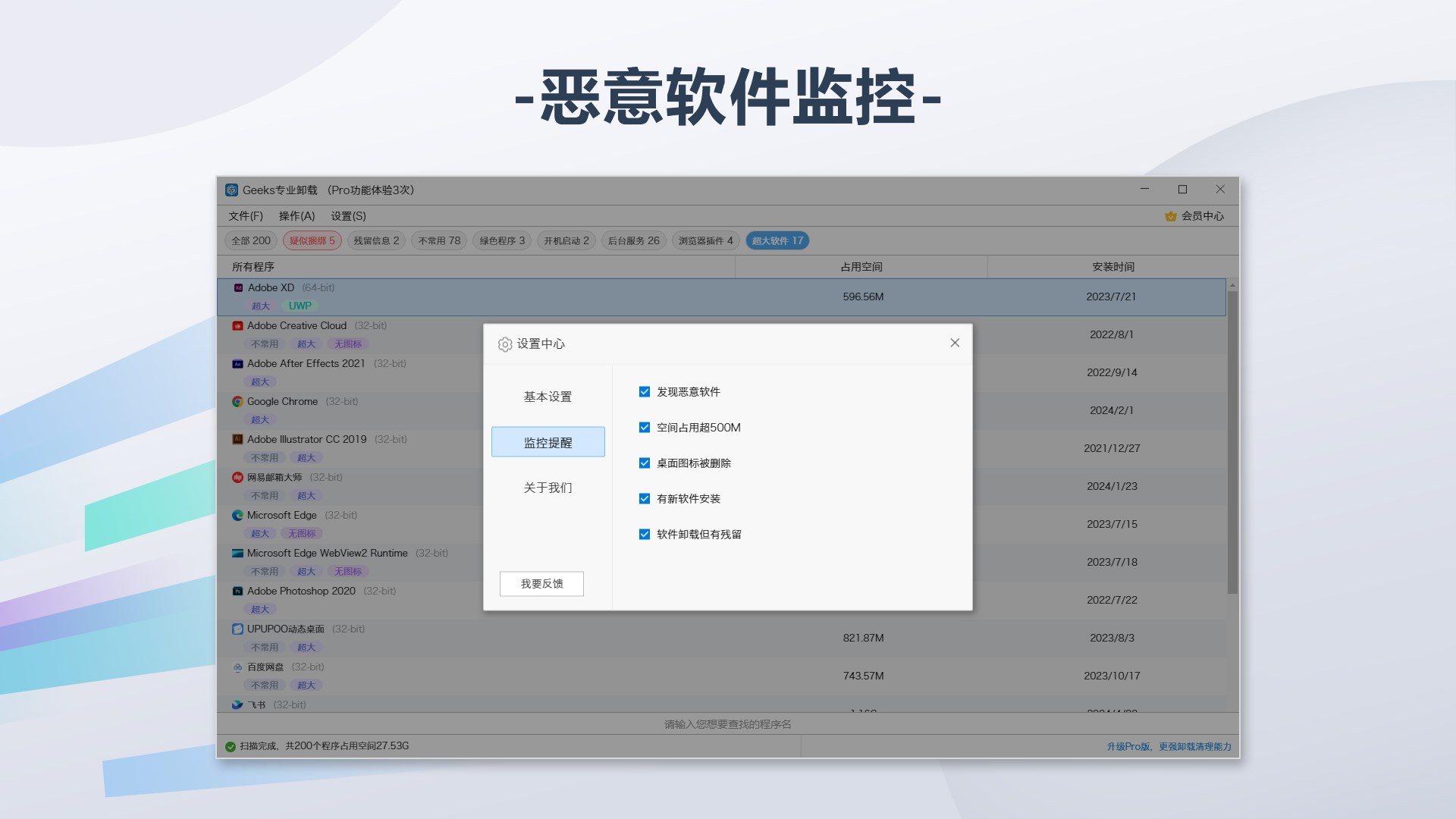Click the gear icon in 设置中心 header
The image size is (1456, 819).
[505, 344]
